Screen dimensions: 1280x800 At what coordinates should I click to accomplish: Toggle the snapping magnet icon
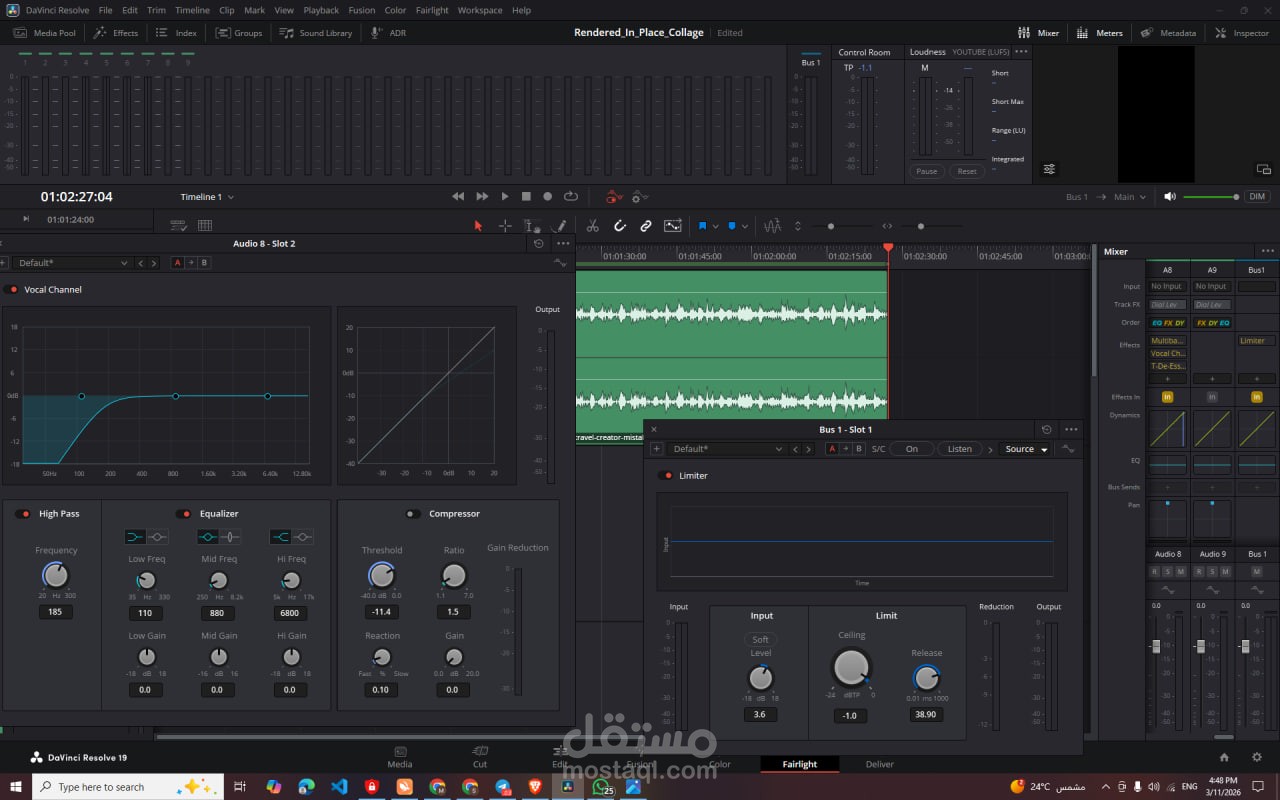619,226
